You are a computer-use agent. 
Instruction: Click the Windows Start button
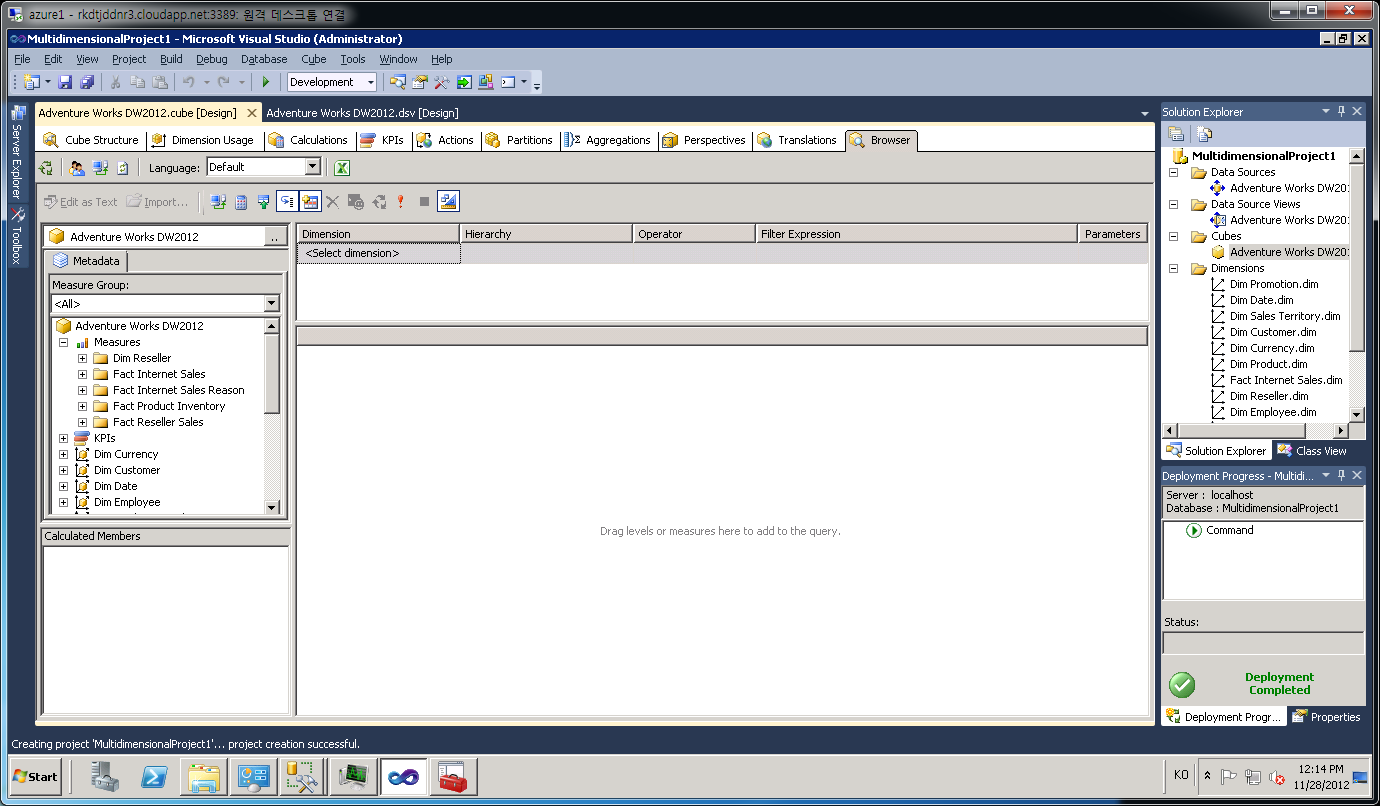point(36,776)
